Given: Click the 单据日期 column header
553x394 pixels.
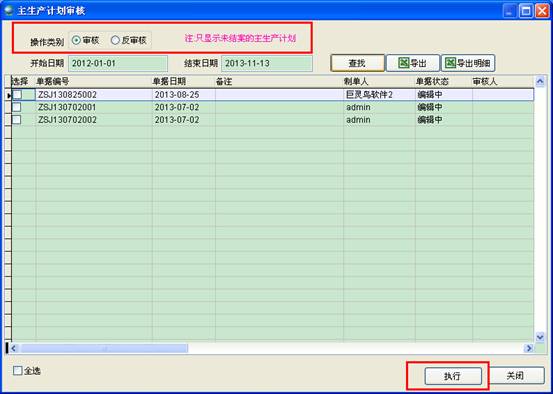Looking at the screenshot, I should pyautogui.click(x=184, y=81).
